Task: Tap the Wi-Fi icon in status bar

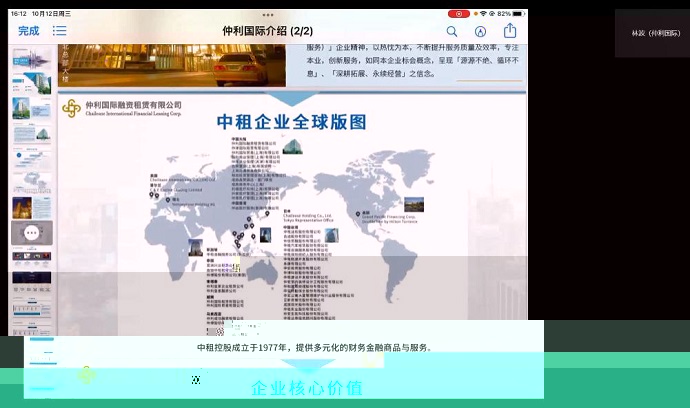Action: (483, 14)
